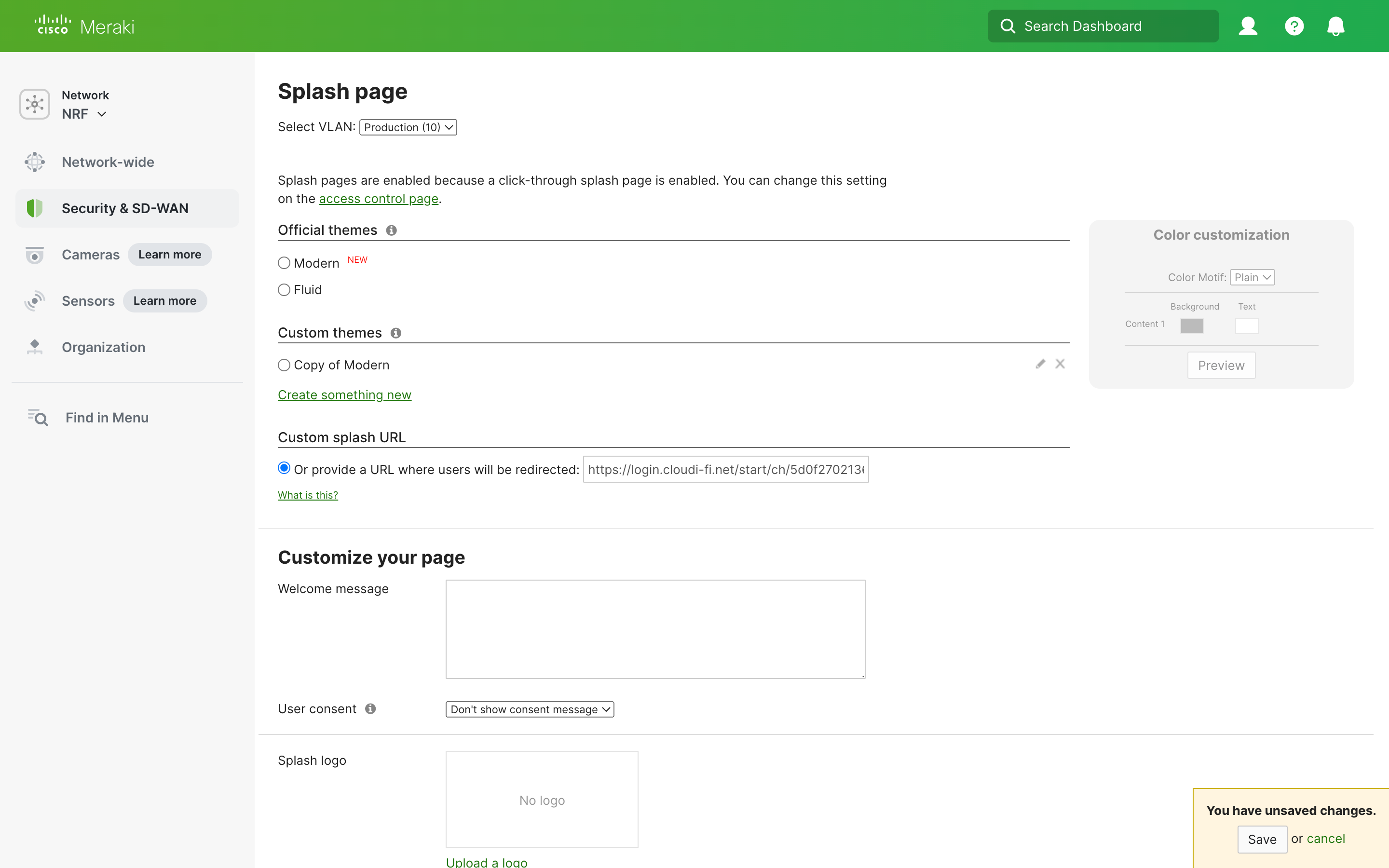Select the Modern theme radio button
This screenshot has width=1389, height=868.
point(284,262)
